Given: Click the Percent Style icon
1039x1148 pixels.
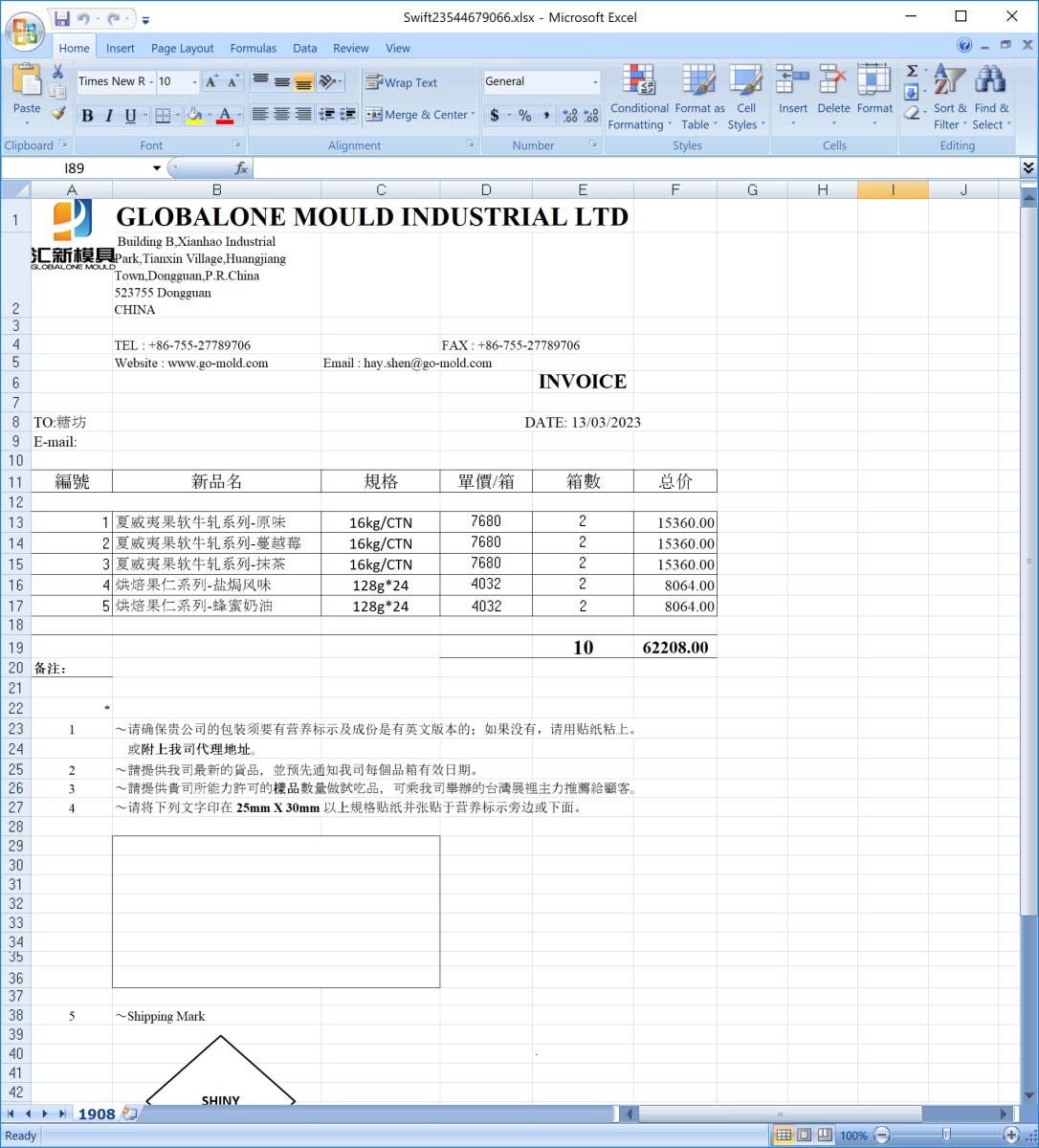Looking at the screenshot, I should 524,116.
